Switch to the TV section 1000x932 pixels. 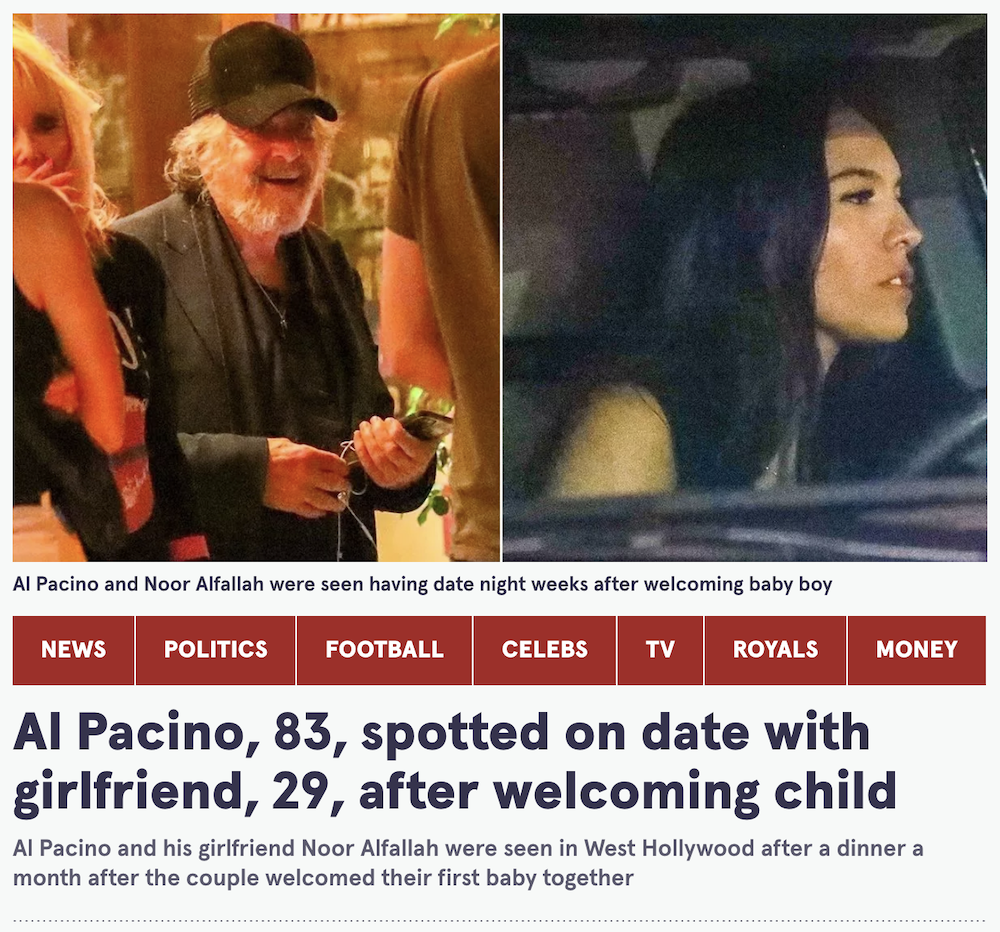[660, 650]
